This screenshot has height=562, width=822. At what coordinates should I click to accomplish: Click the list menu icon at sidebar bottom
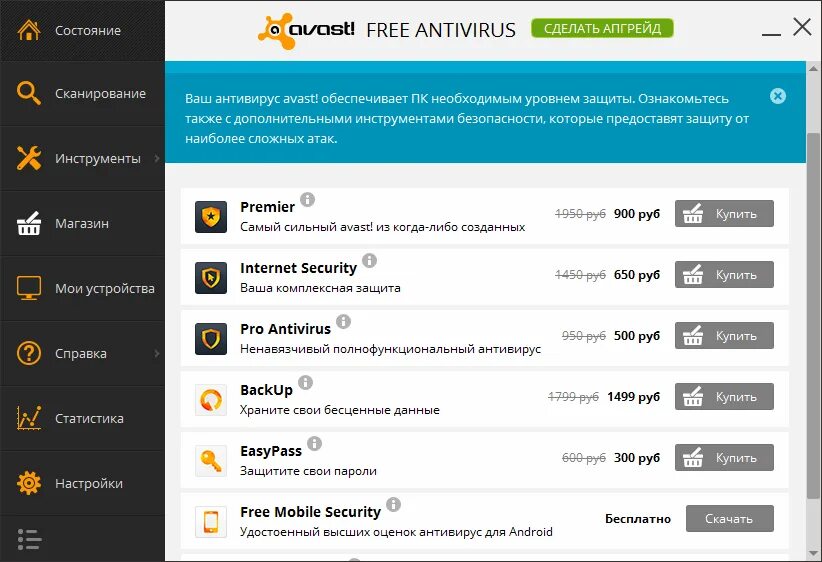coord(29,539)
